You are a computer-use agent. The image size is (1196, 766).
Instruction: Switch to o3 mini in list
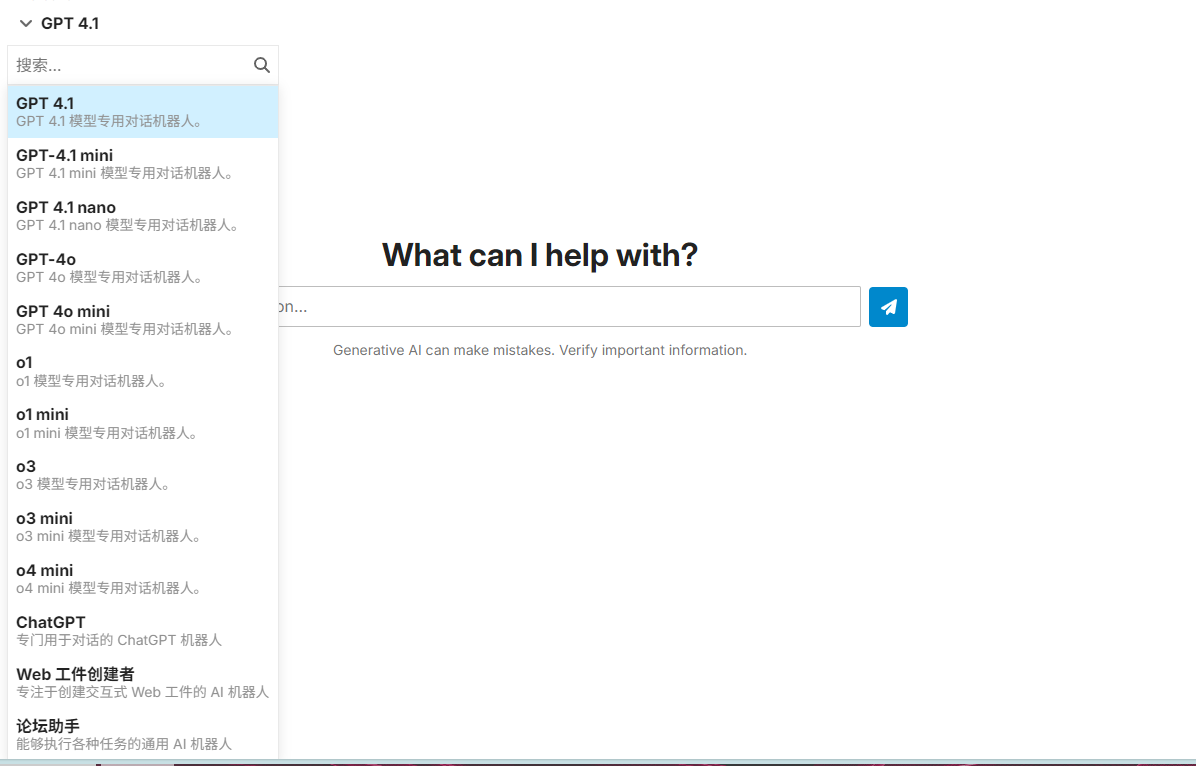[x=143, y=527]
